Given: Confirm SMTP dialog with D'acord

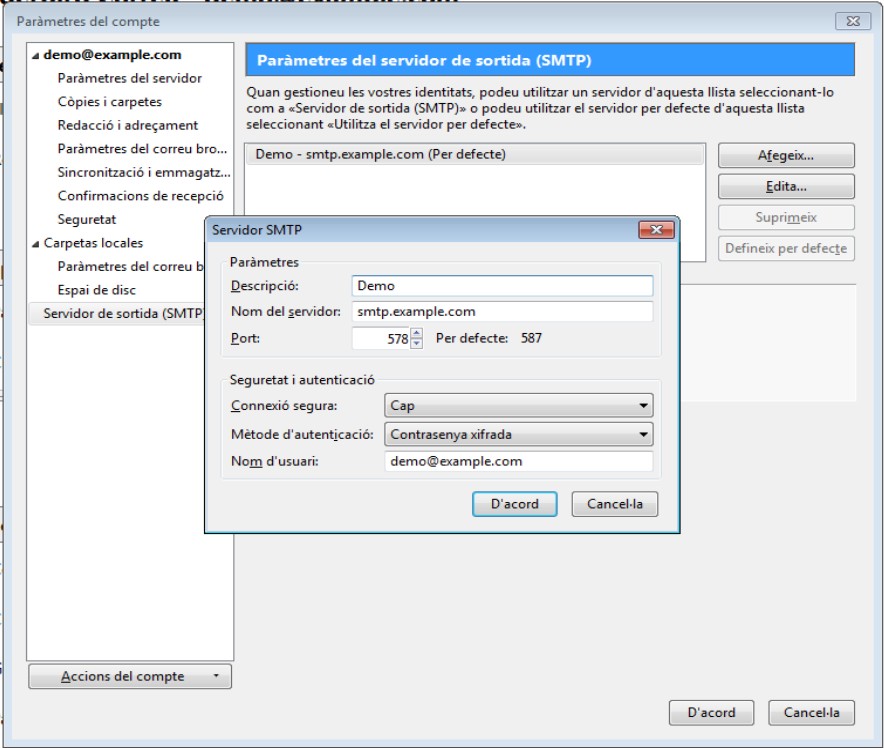Looking at the screenshot, I should coord(515,504).
